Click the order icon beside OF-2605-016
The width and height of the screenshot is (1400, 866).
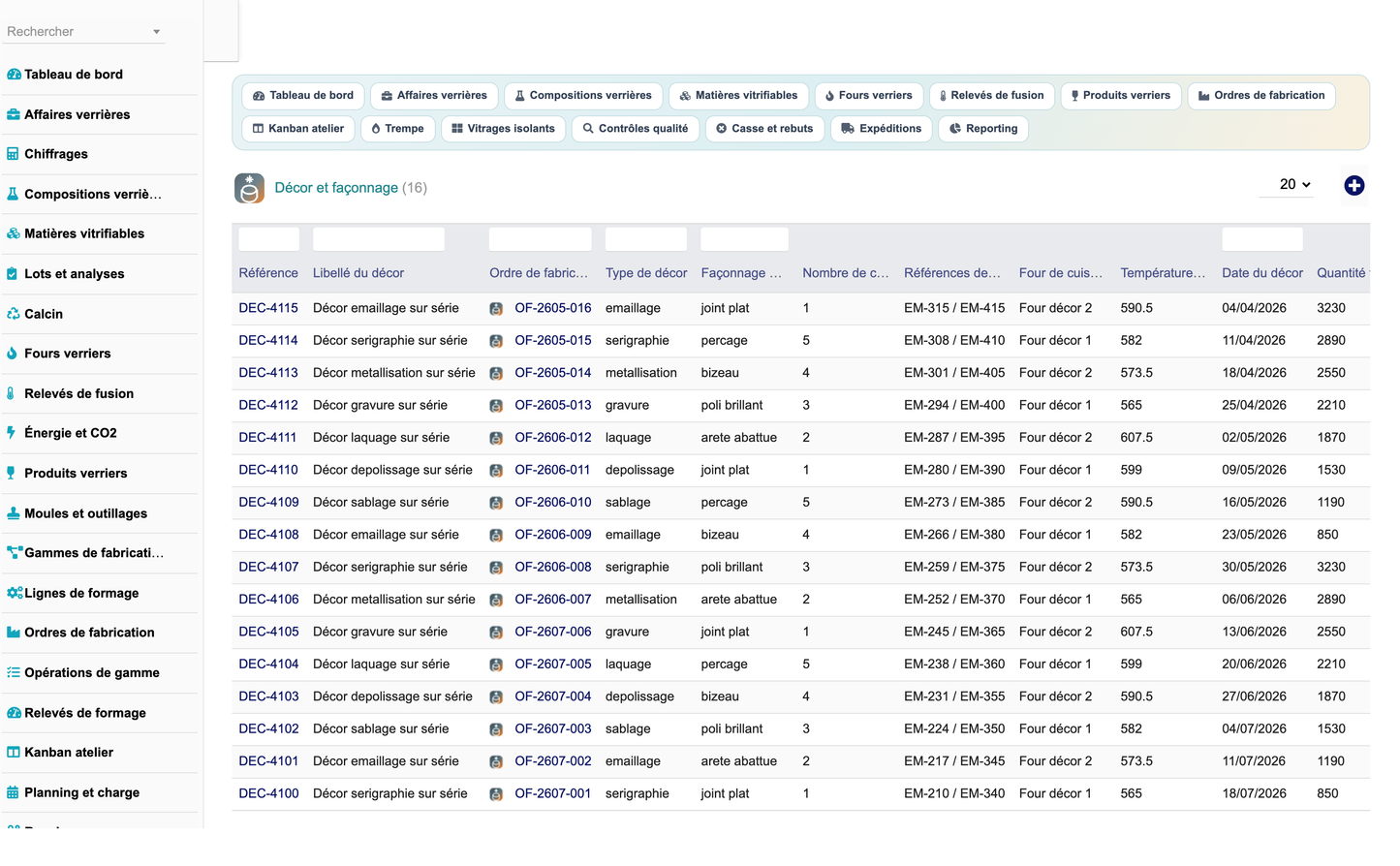click(496, 309)
